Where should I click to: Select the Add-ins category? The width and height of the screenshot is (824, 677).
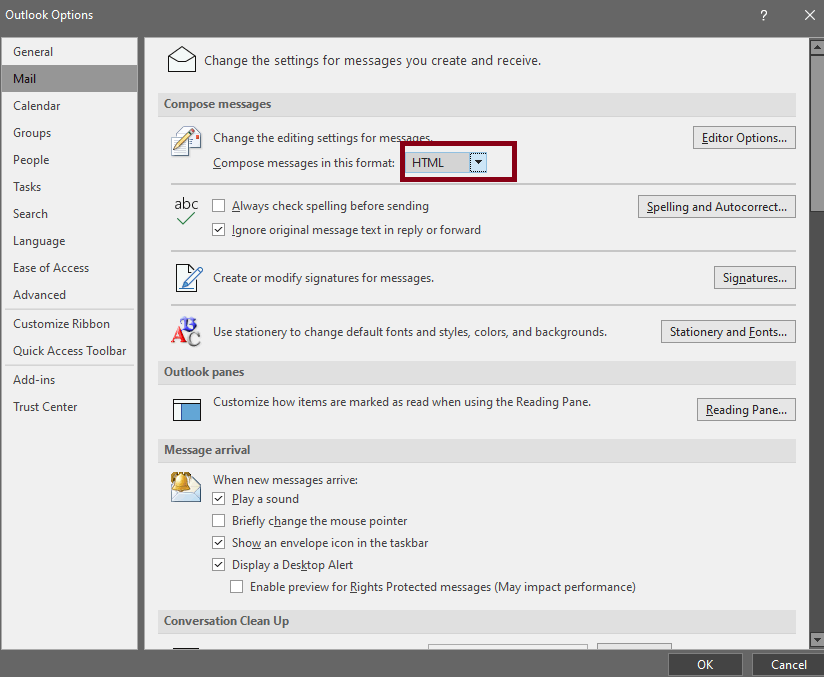(69, 379)
